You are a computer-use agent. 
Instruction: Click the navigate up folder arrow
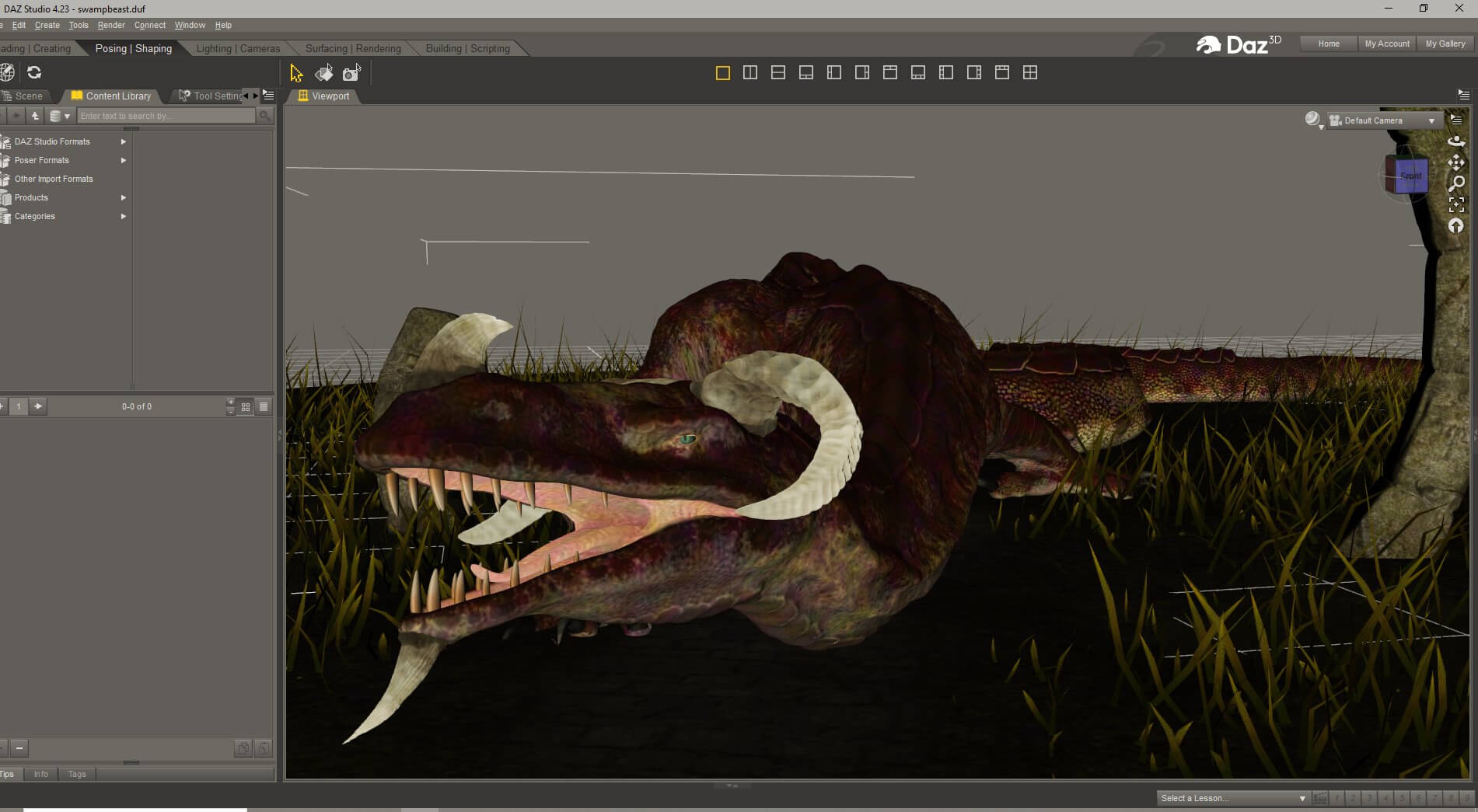click(x=35, y=116)
